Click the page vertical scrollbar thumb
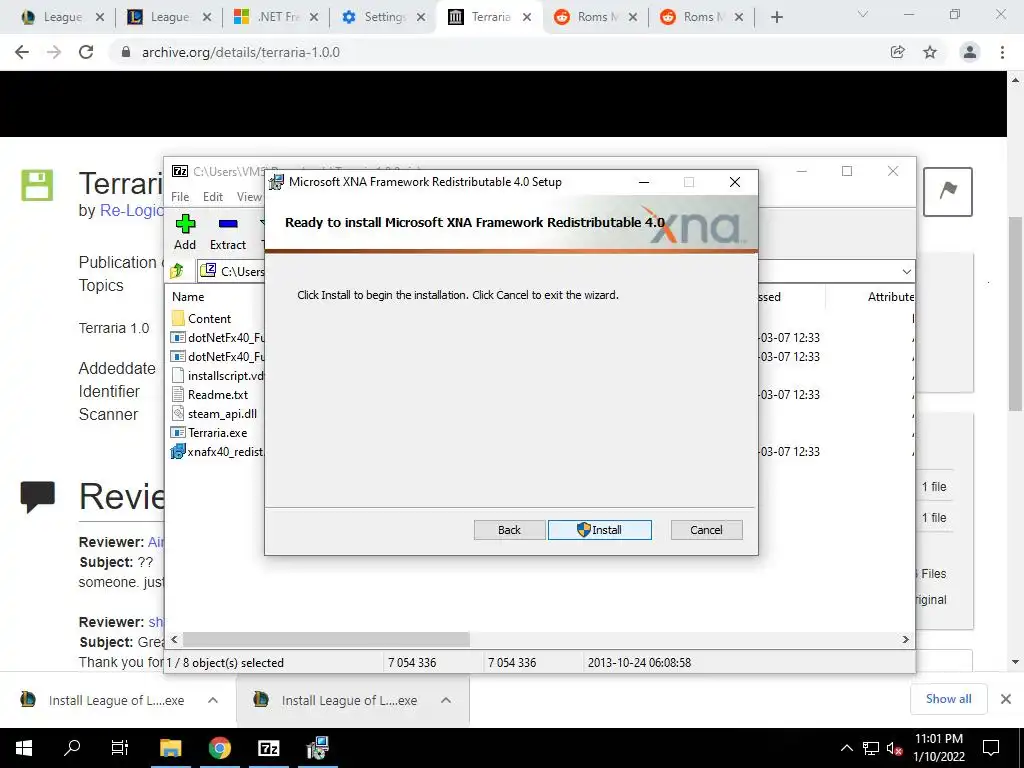Viewport: 1024px width, 768px height. pyautogui.click(x=1015, y=313)
